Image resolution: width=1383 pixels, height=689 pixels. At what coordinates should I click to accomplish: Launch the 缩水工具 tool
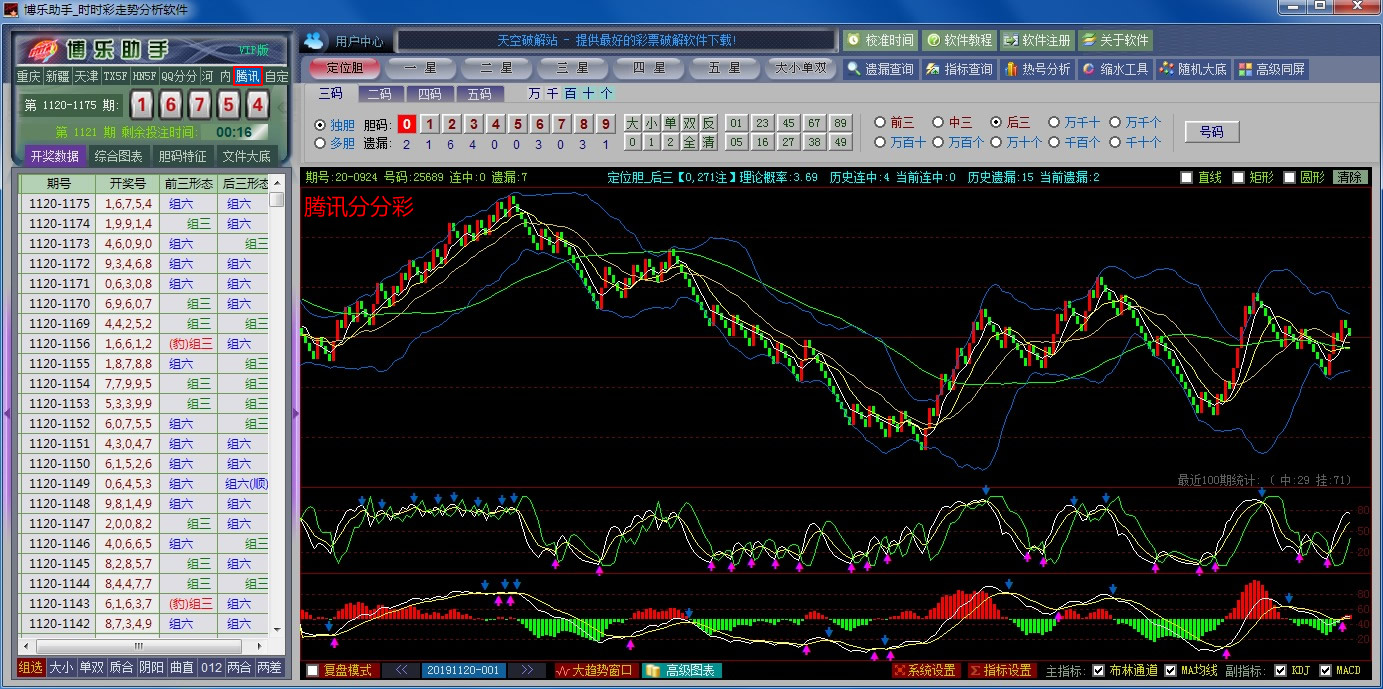[x=1115, y=70]
